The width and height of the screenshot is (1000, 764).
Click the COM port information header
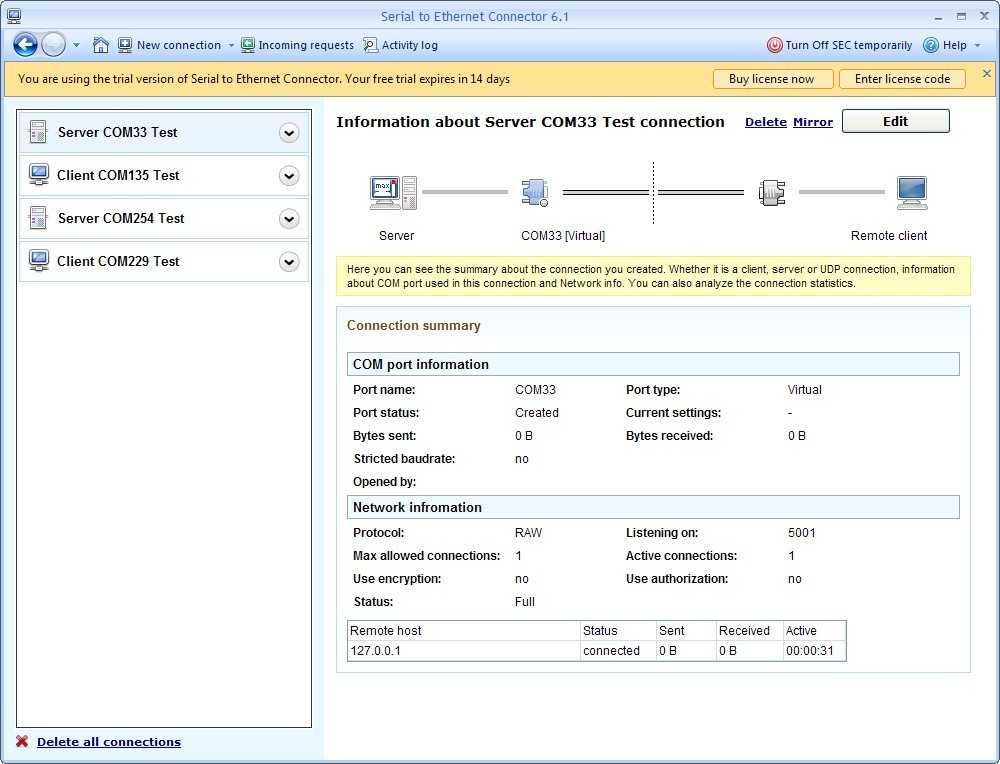[x=653, y=364]
